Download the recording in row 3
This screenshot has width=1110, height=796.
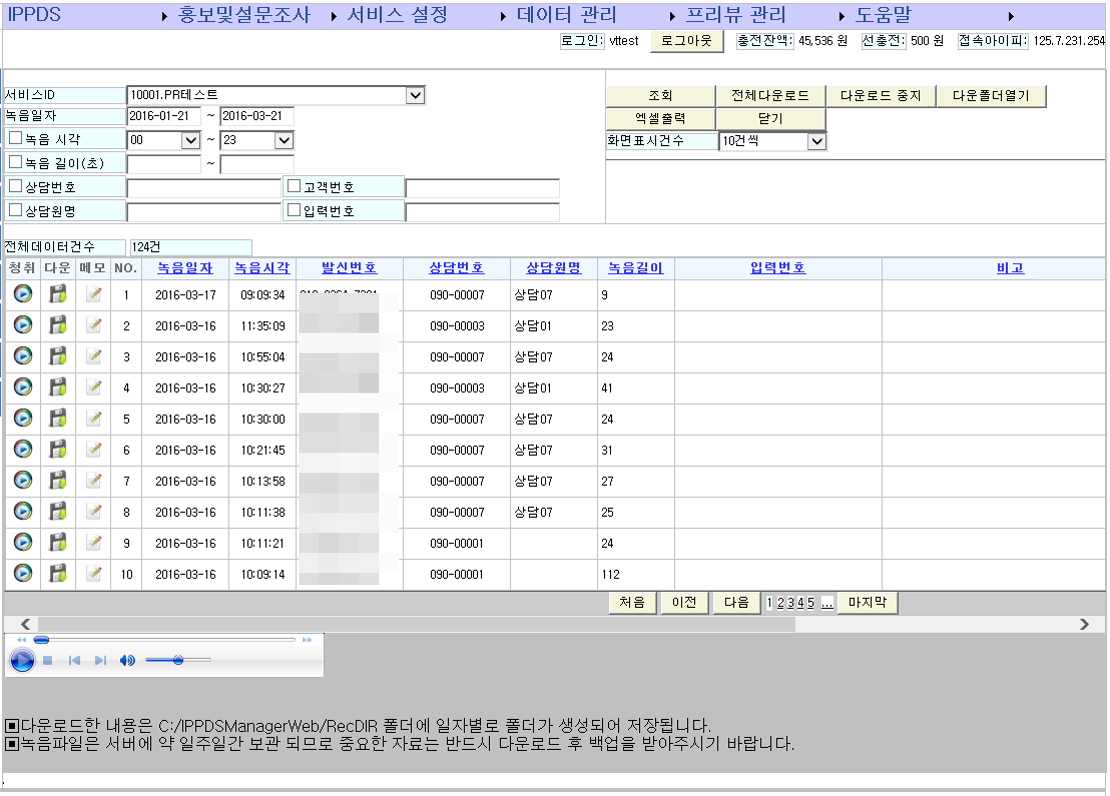[x=57, y=356]
